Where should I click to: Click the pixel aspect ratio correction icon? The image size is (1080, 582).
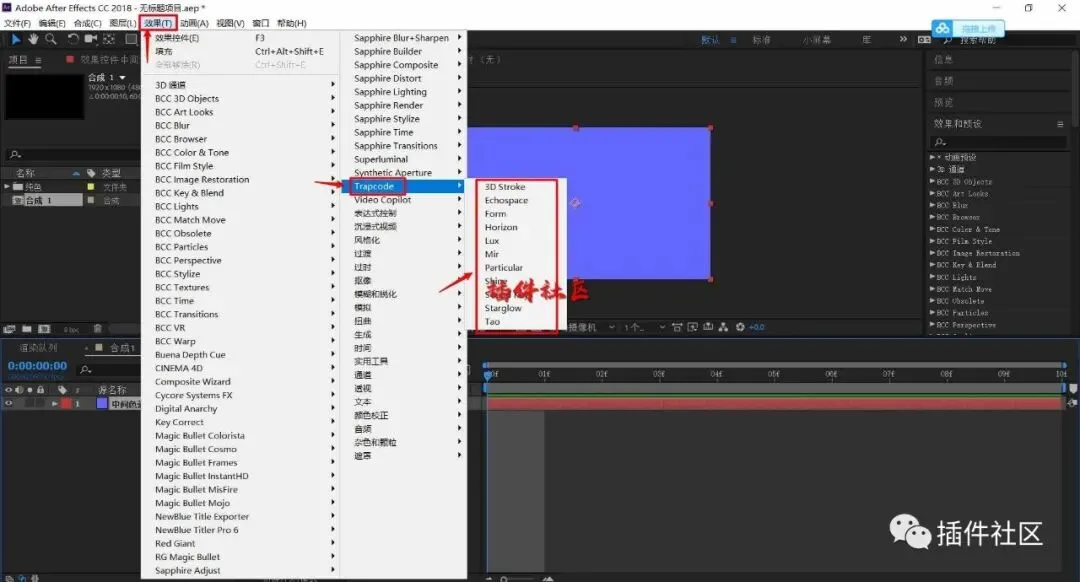676,327
